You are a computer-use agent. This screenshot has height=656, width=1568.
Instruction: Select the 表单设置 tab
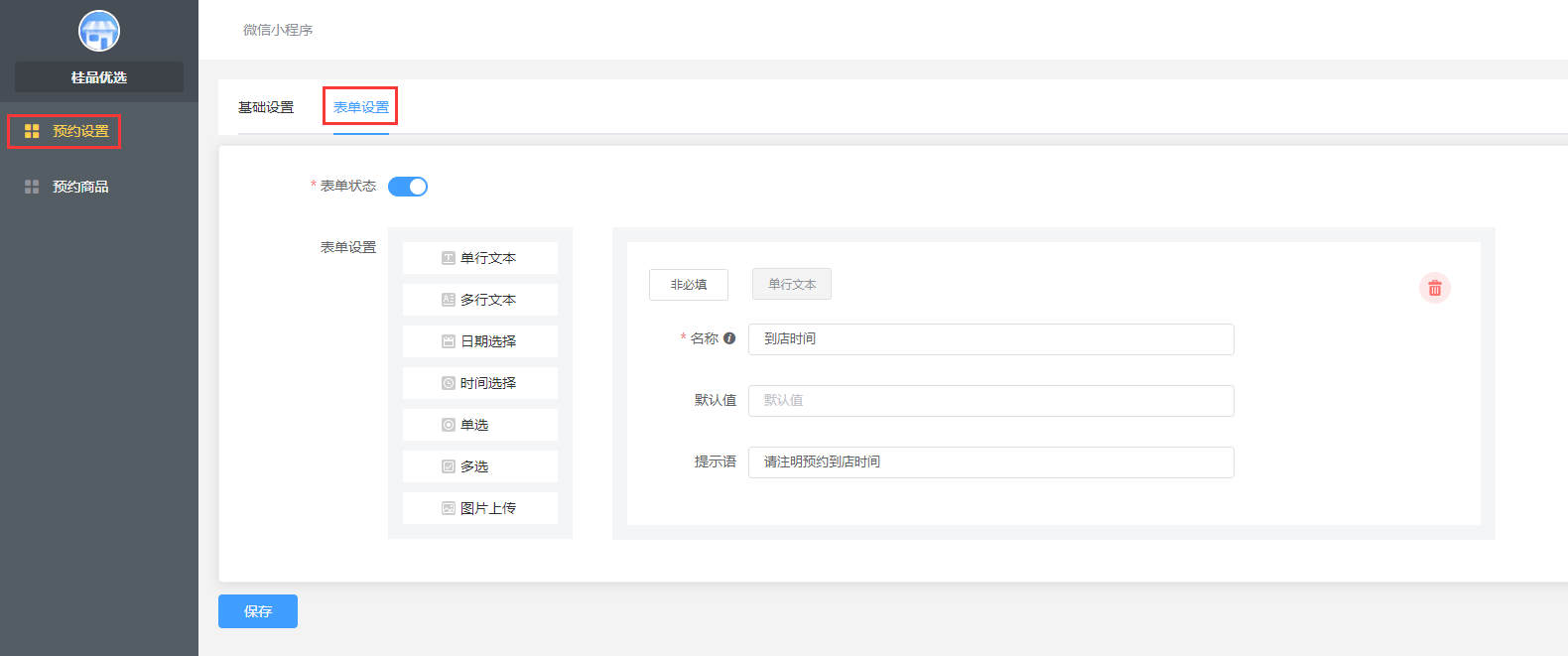pyautogui.click(x=361, y=107)
